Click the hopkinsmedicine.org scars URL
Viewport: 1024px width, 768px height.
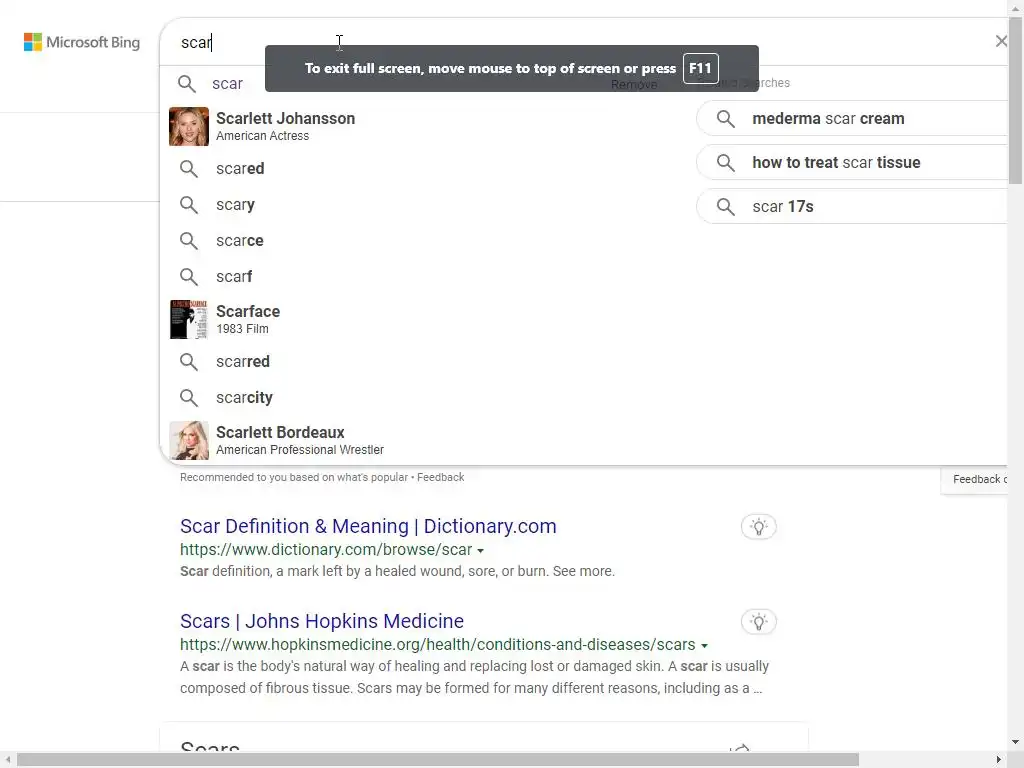point(438,645)
